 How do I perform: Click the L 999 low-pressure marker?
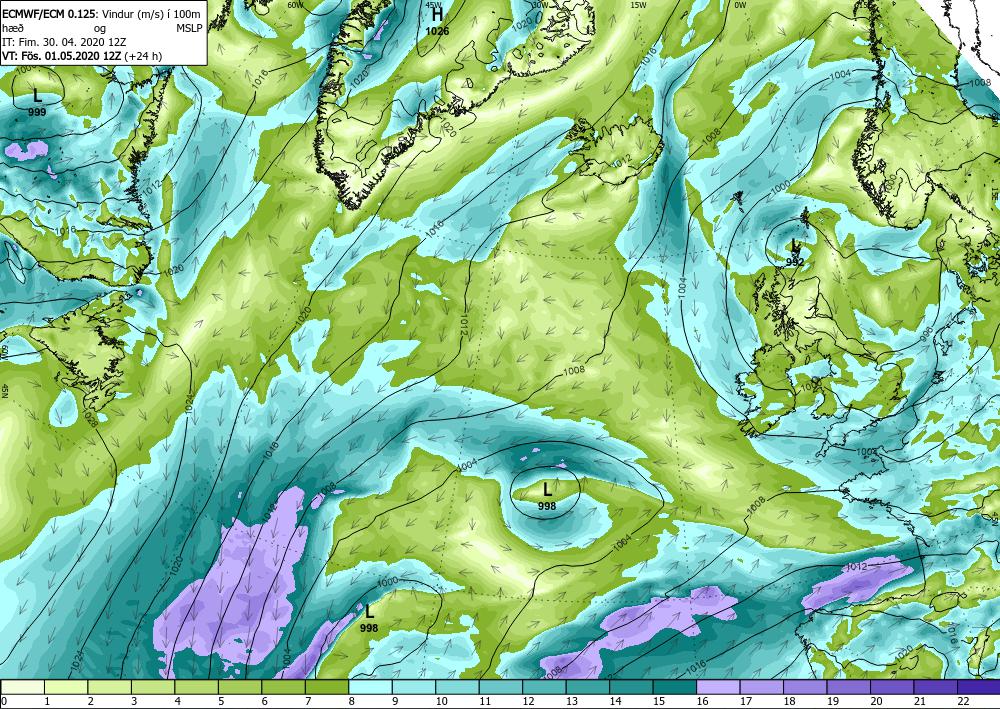coord(37,103)
